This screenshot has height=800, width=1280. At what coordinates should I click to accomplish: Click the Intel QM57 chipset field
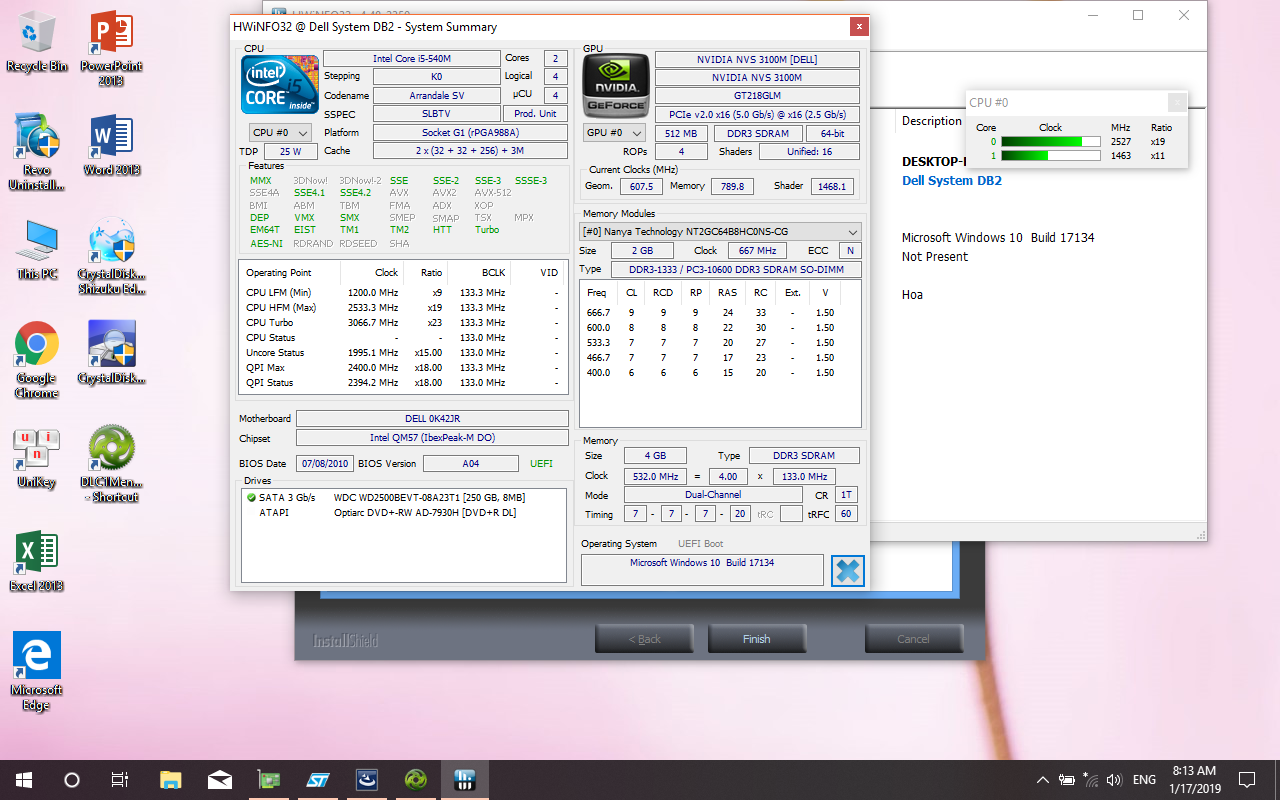click(432, 438)
